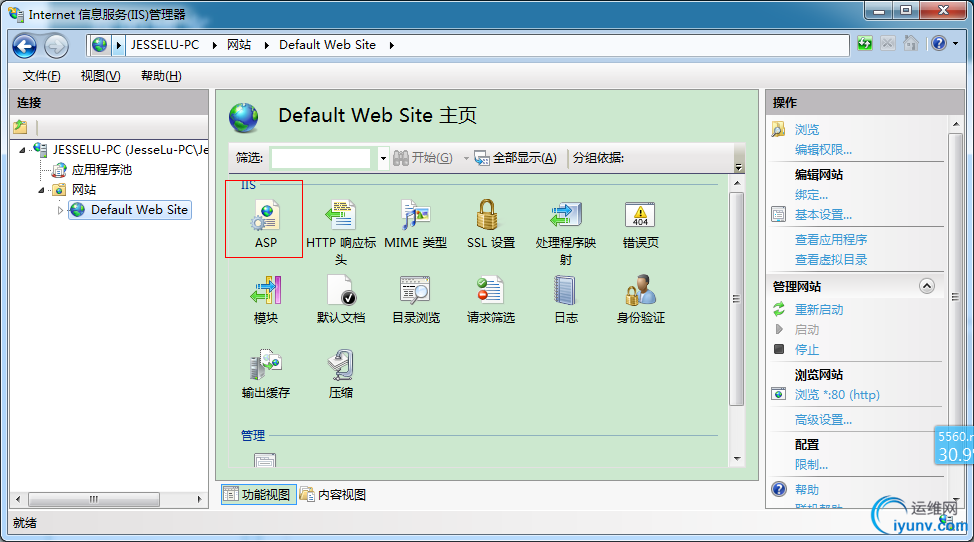Open the 视图(V) menu

(x=101, y=76)
